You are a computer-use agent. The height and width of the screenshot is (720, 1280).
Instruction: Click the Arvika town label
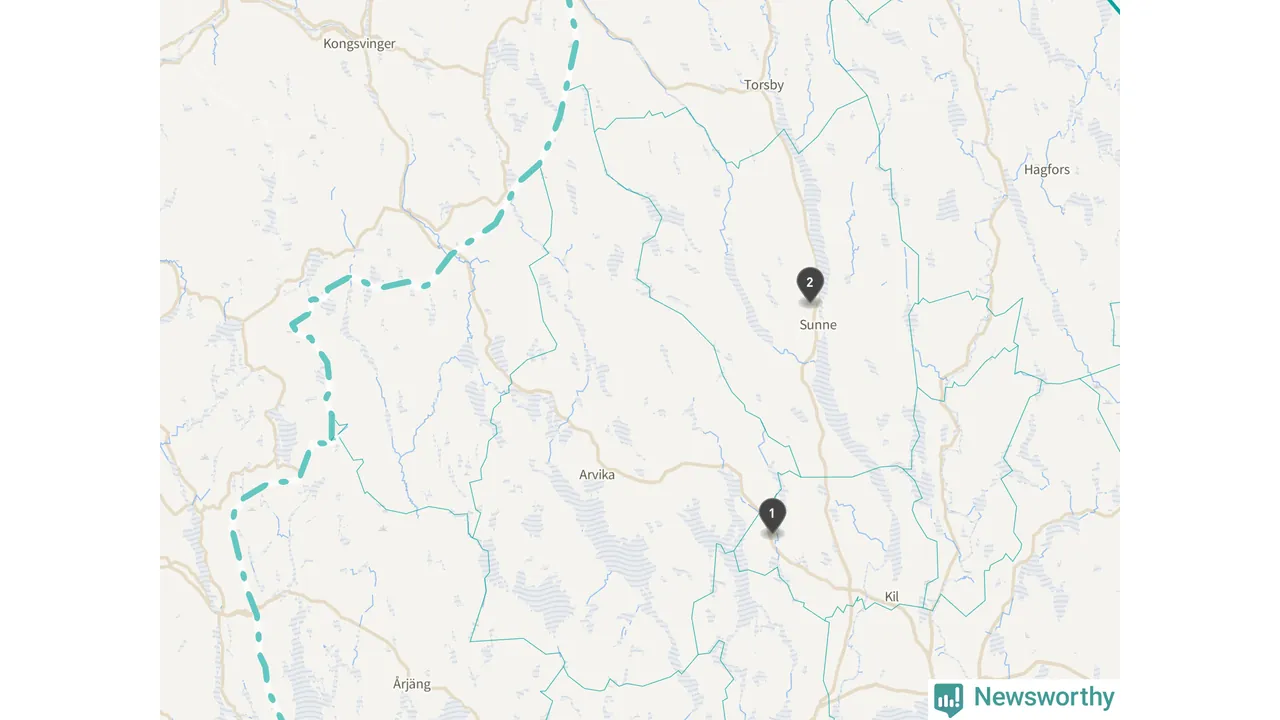point(597,475)
